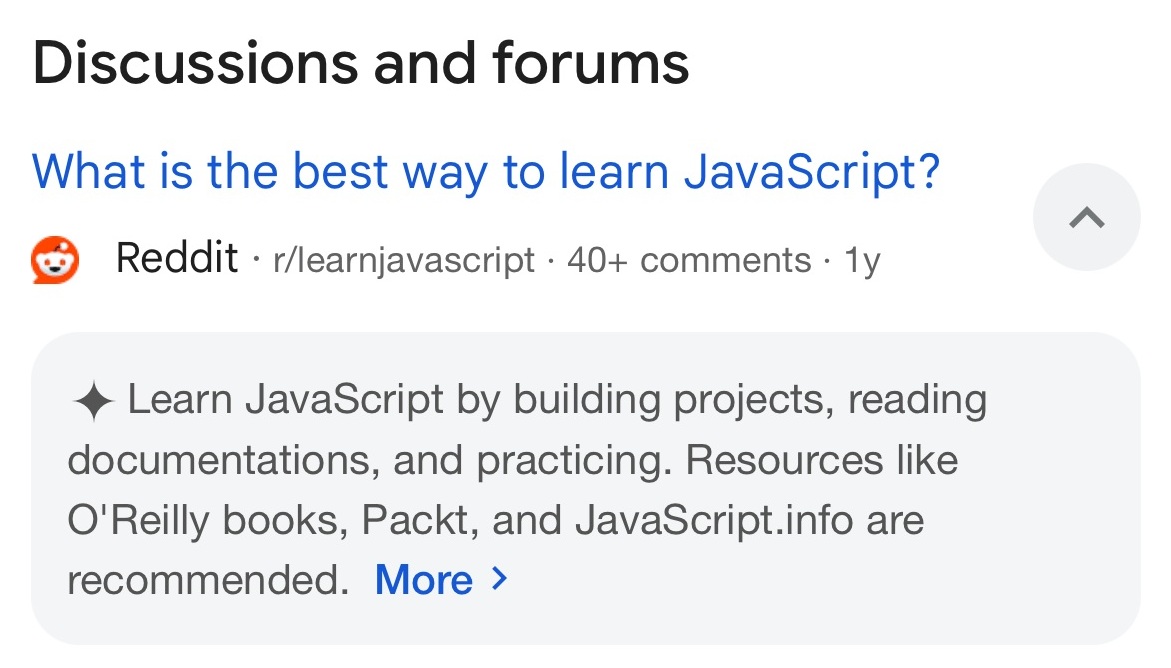Select the "Reddit" source name
1171x668 pixels.
177,259
